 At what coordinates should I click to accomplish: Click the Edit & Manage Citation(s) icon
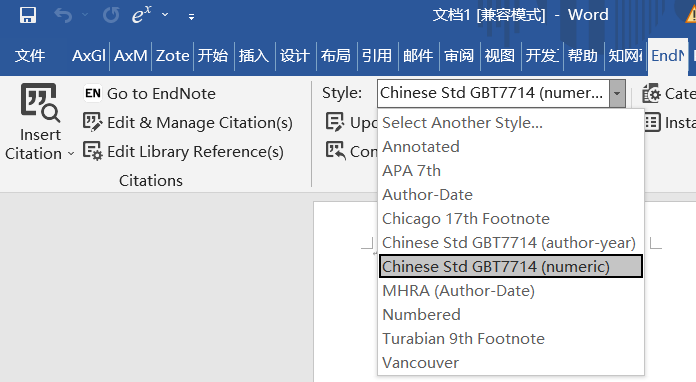click(93, 122)
